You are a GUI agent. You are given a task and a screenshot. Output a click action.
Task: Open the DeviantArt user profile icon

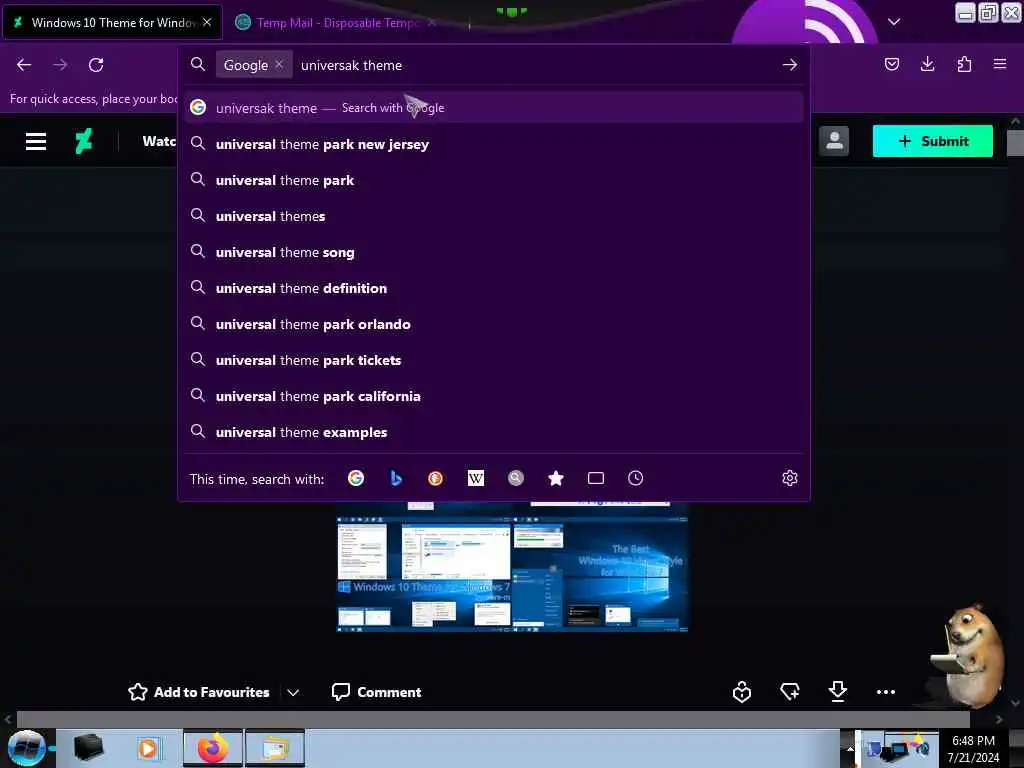834,140
